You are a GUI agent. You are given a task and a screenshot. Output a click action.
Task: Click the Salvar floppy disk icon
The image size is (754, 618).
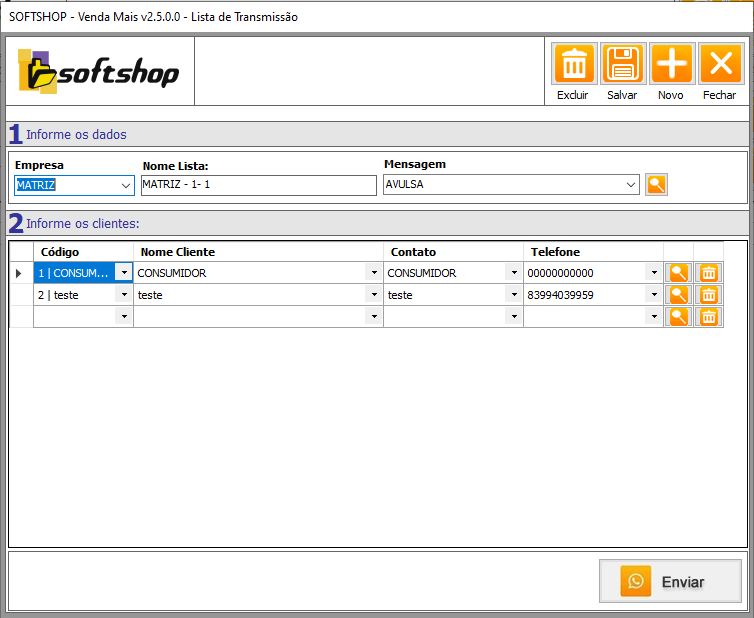(x=622, y=65)
